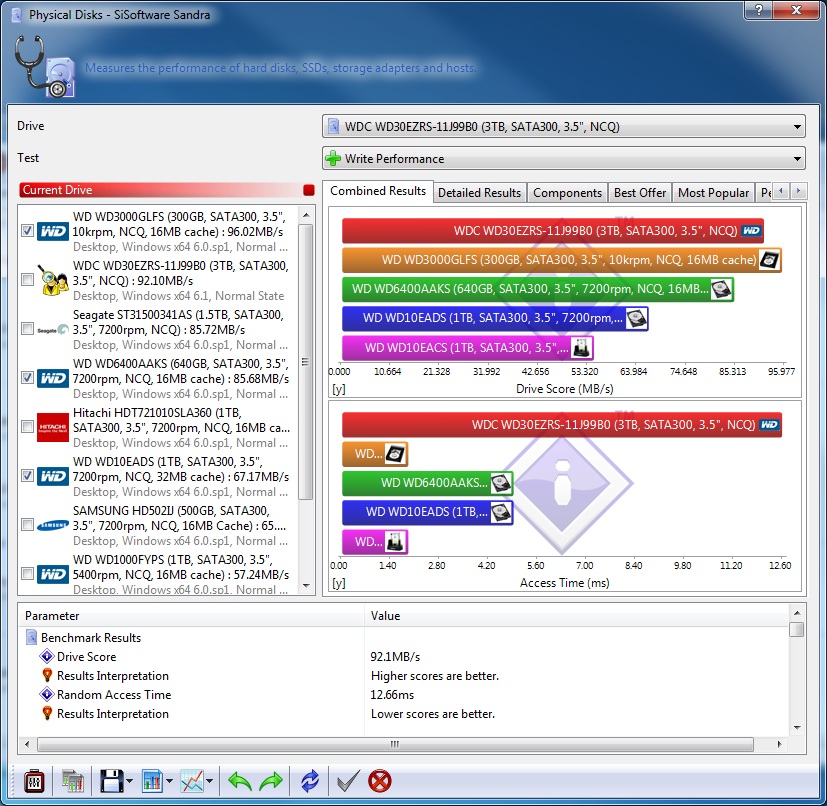This screenshot has height=806, width=827.
Task: Click the red WDC WD30EZRS Access Time bar
Action: (x=562, y=425)
